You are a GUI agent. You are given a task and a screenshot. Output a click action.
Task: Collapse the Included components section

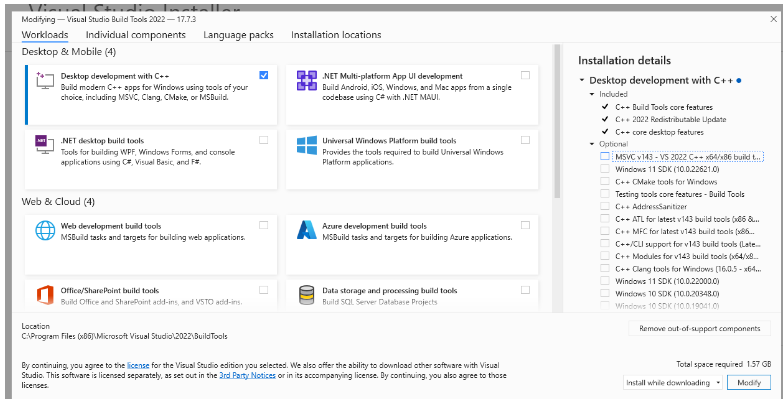coord(592,94)
